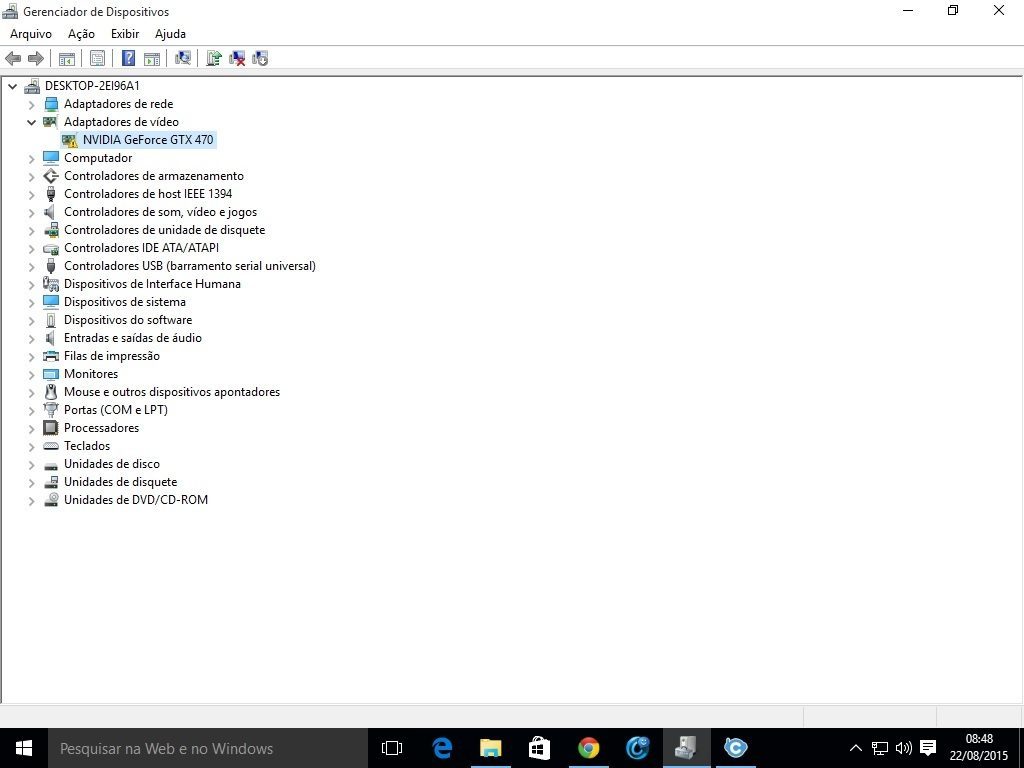
Task: Select Controladores de unidade de disquete label
Action: coord(165,230)
